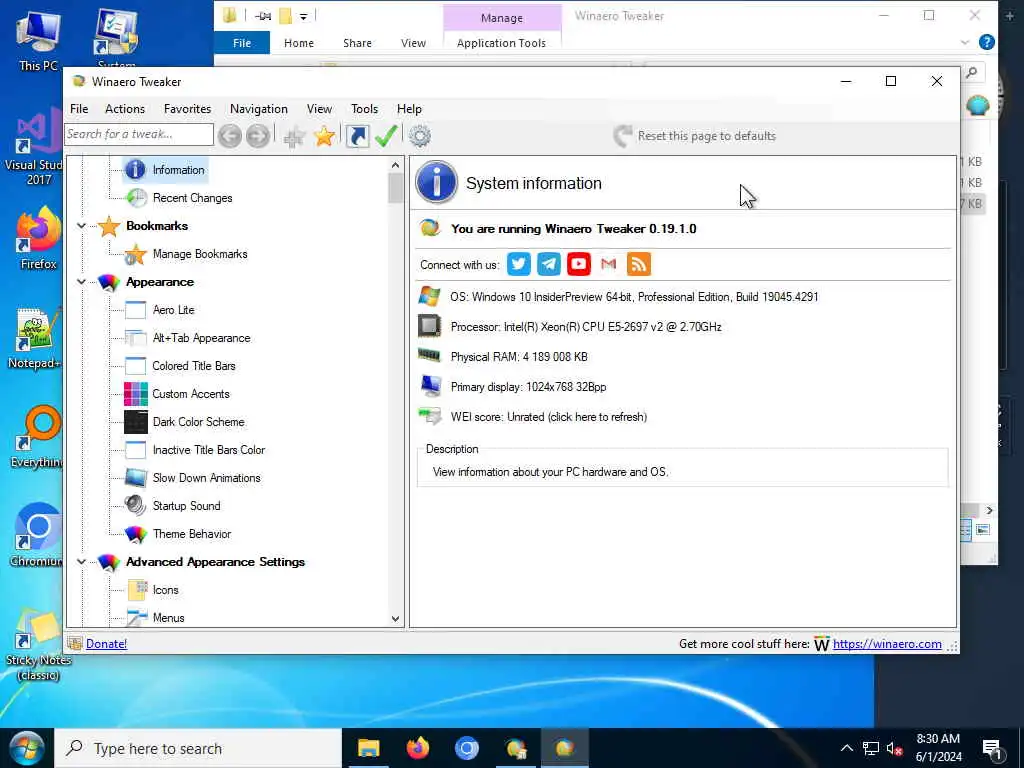Image resolution: width=1024 pixels, height=768 pixels.
Task: Open the notification center icon
Action: (x=992, y=749)
